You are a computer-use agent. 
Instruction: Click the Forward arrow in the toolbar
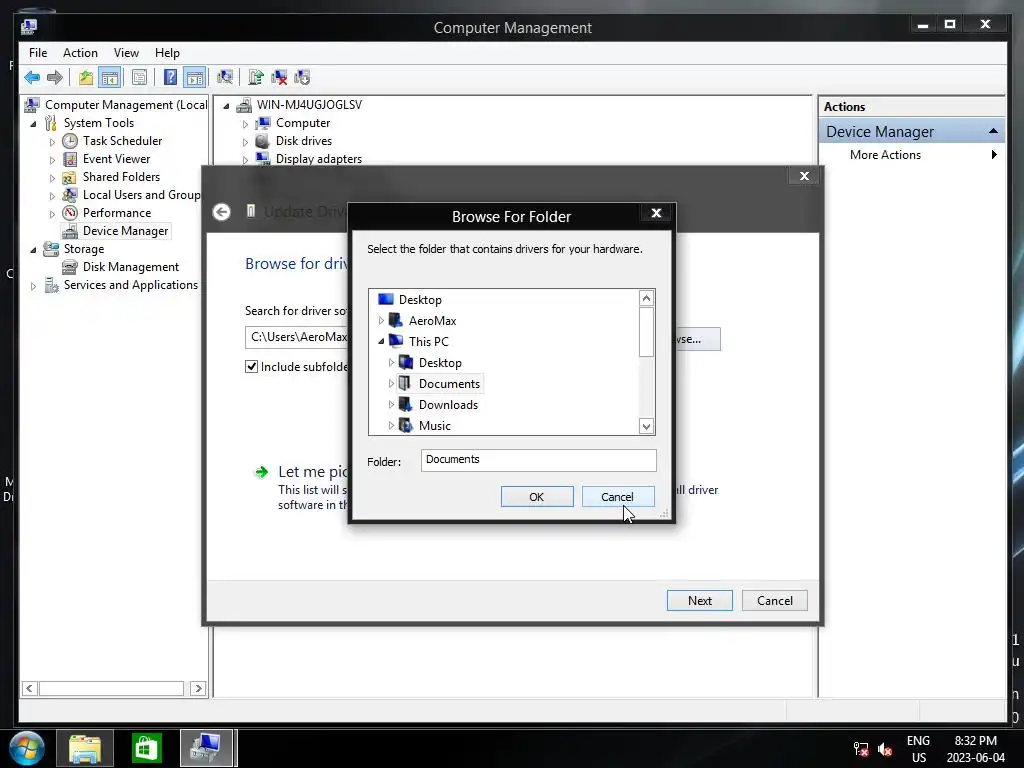tap(55, 78)
